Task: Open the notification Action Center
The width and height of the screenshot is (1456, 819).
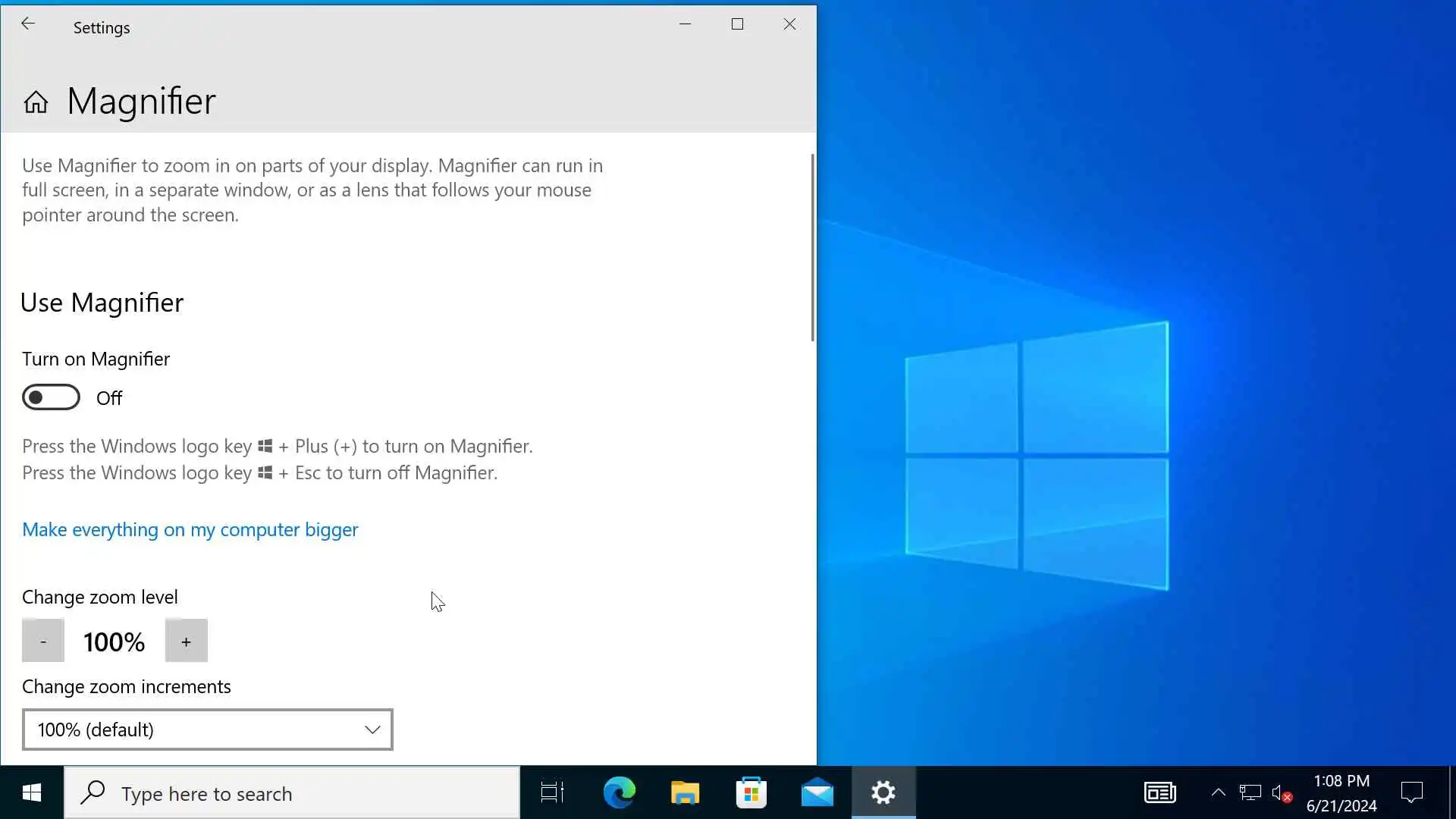Action: pyautogui.click(x=1411, y=793)
